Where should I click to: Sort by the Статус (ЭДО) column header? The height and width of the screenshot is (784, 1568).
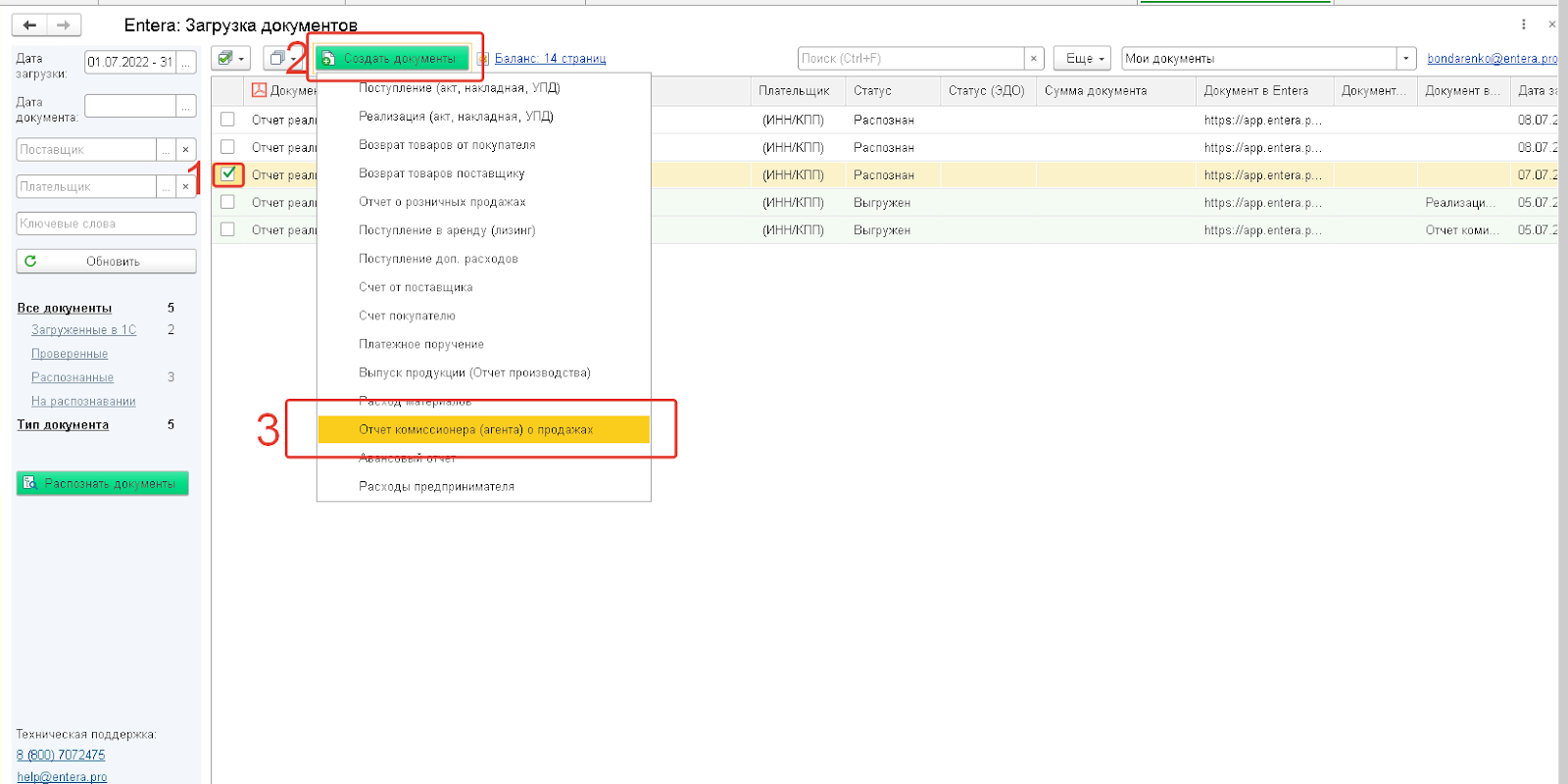[988, 90]
